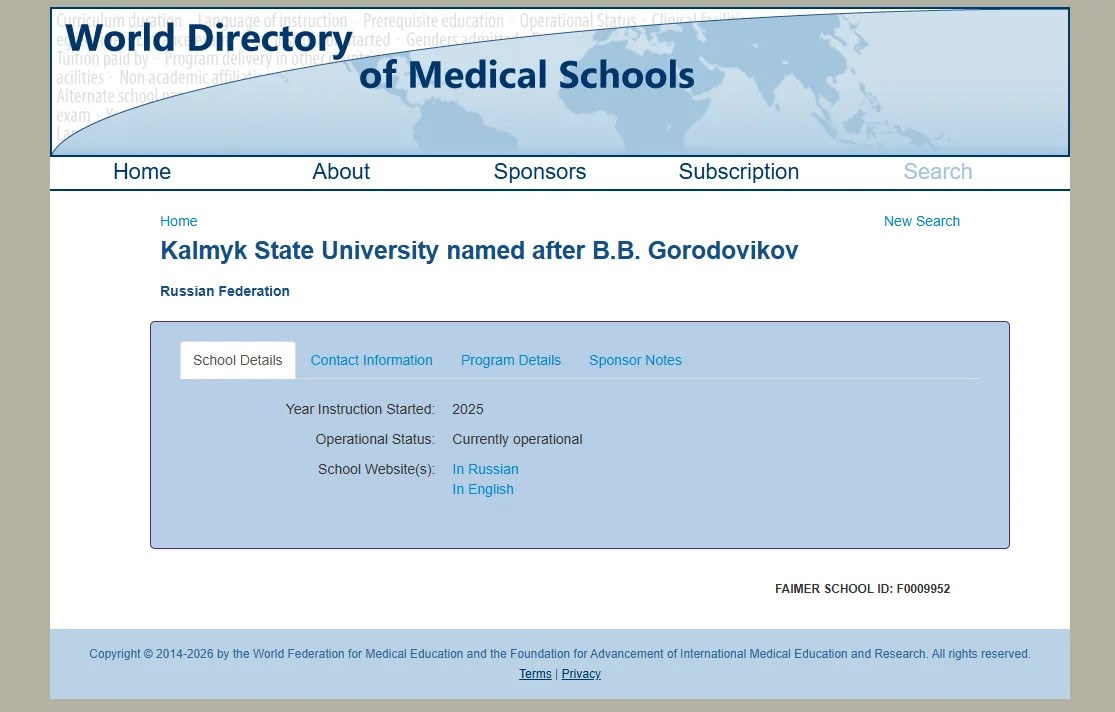Select Search in the navigation bar
Screen dimensions: 1115x712
pyautogui.click(x=937, y=172)
